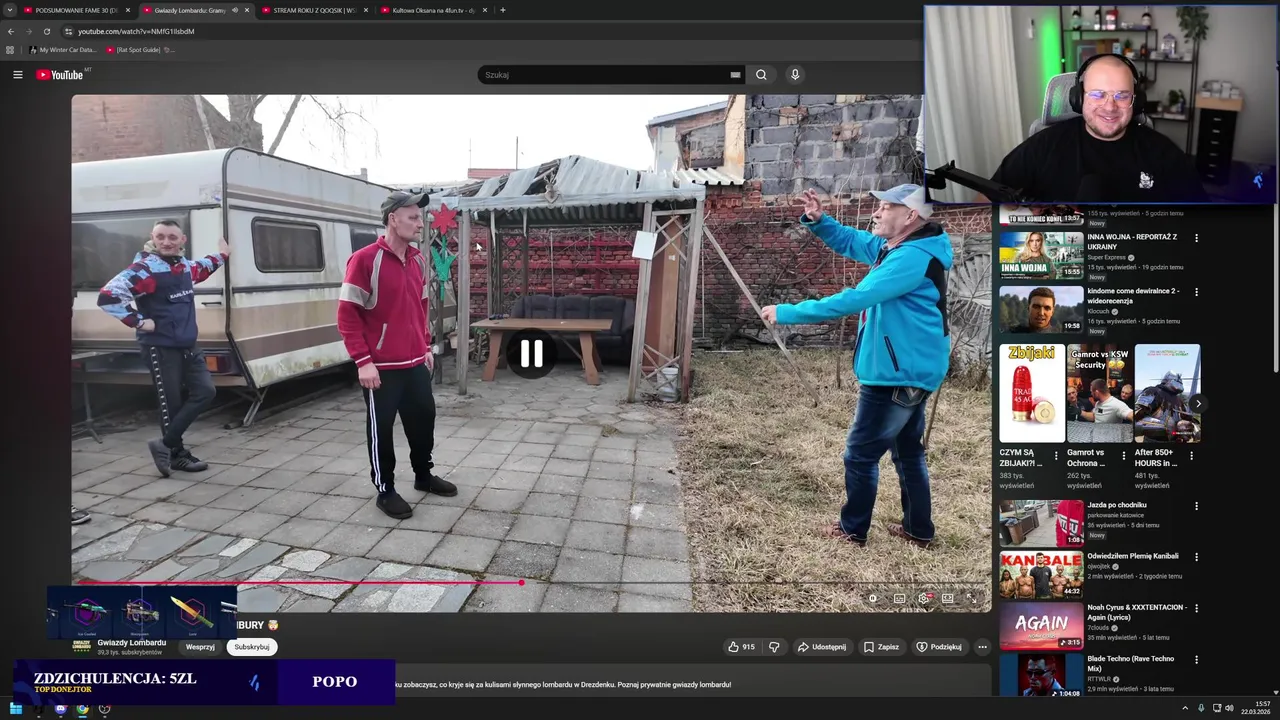Click the progress bar scrubber handle
The image size is (1280, 720).
pyautogui.click(x=521, y=582)
